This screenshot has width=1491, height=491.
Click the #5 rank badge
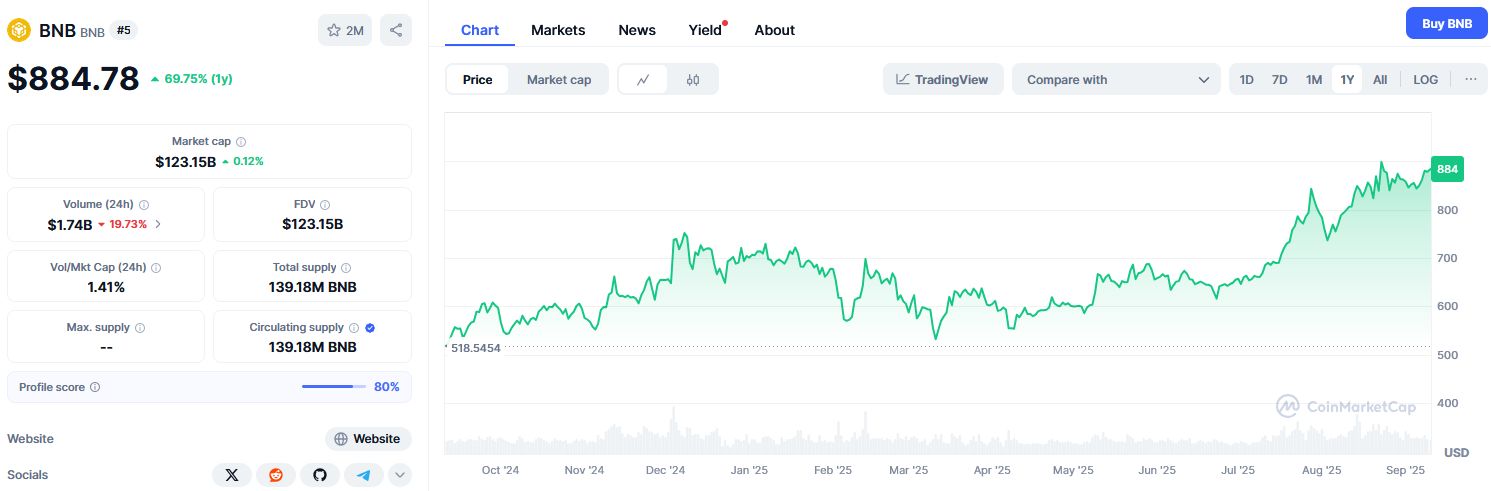pos(124,30)
